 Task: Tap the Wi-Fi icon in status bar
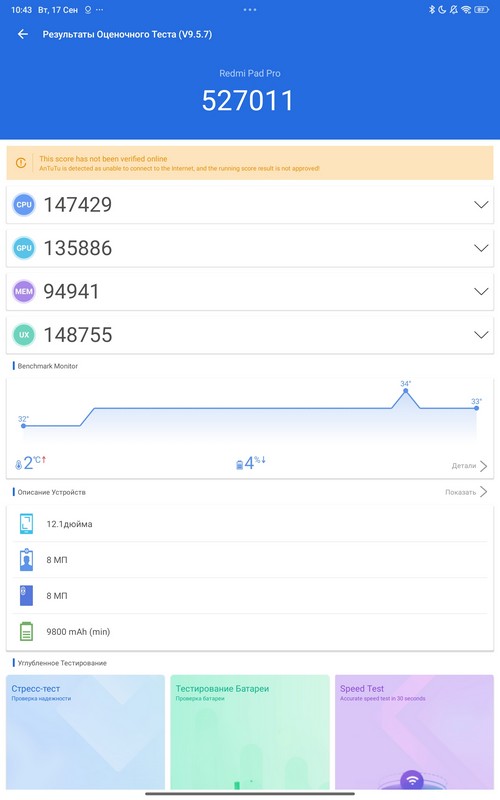(x=466, y=10)
